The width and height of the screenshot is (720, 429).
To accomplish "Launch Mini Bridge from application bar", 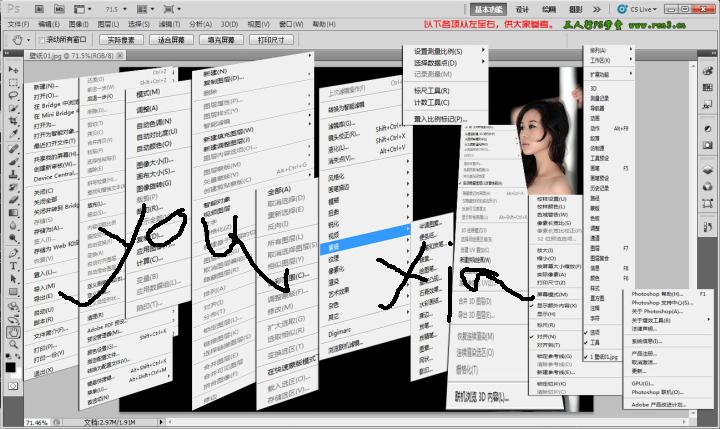I will click(59, 9).
